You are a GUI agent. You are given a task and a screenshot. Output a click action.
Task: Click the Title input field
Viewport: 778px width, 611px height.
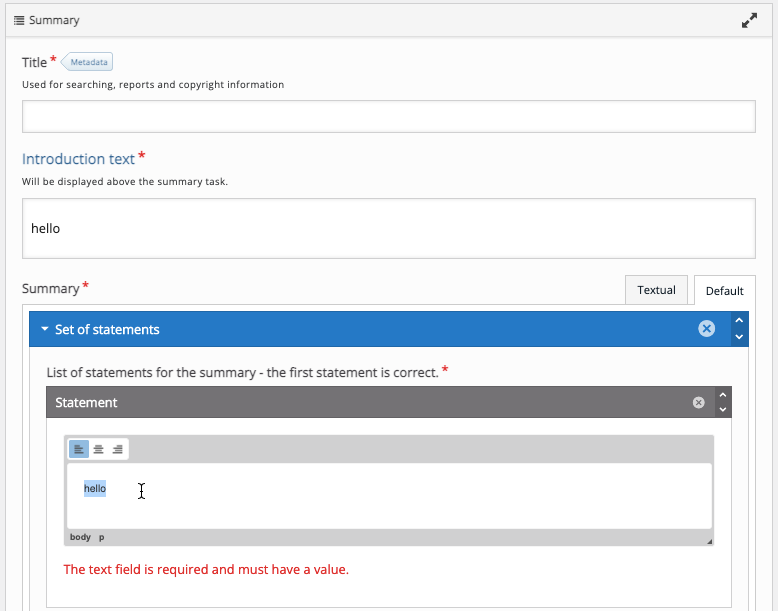(x=389, y=117)
